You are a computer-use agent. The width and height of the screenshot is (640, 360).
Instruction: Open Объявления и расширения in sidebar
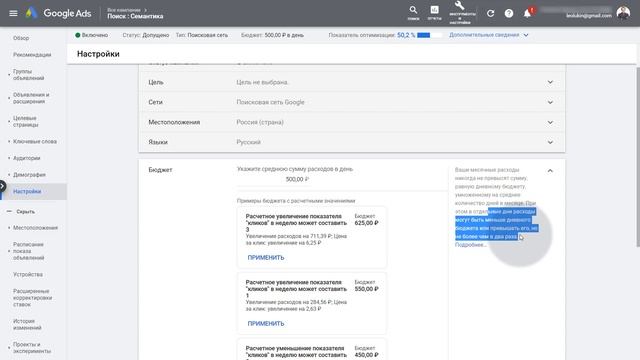[x=31, y=98]
